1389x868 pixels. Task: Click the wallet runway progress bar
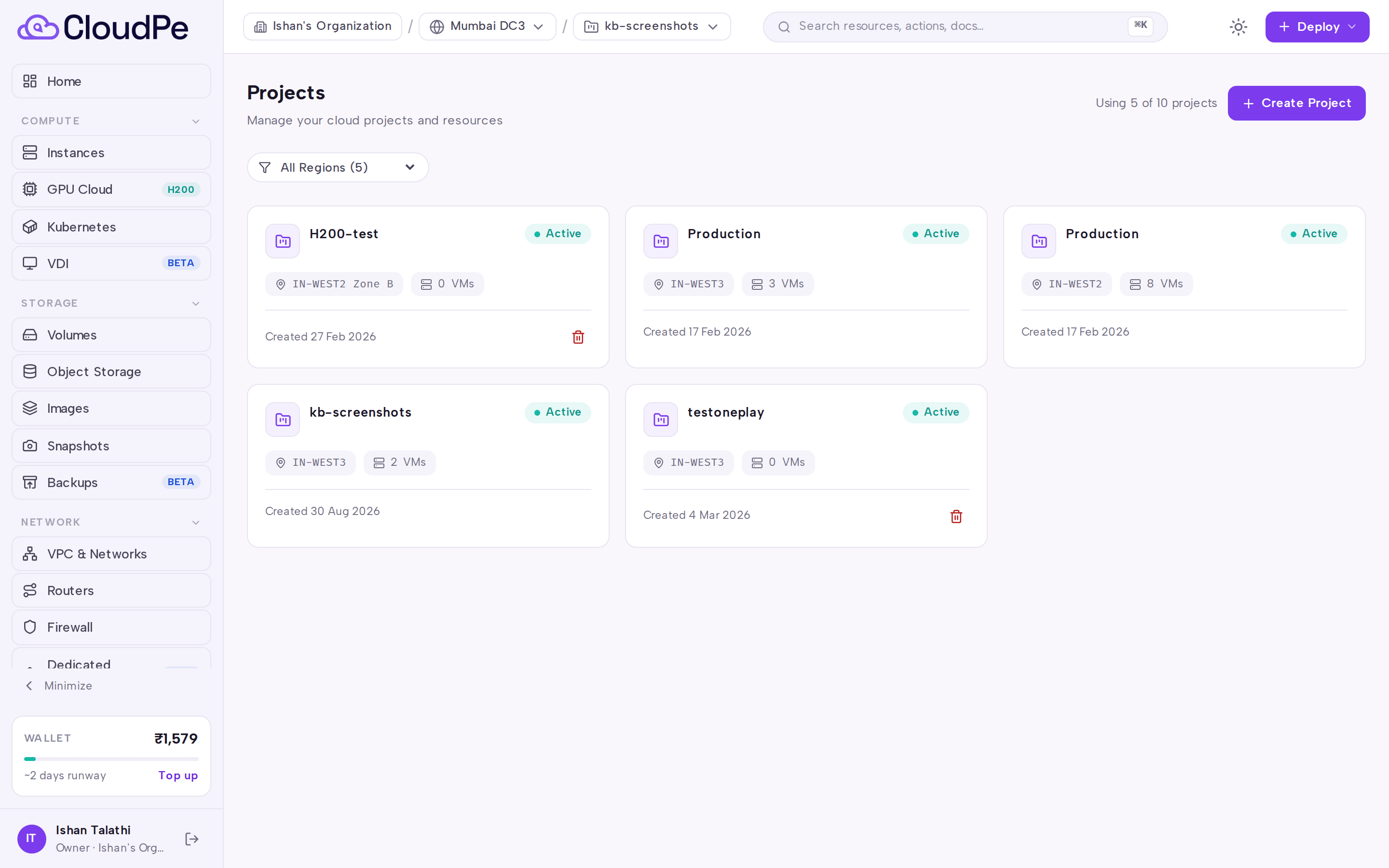tap(111, 759)
